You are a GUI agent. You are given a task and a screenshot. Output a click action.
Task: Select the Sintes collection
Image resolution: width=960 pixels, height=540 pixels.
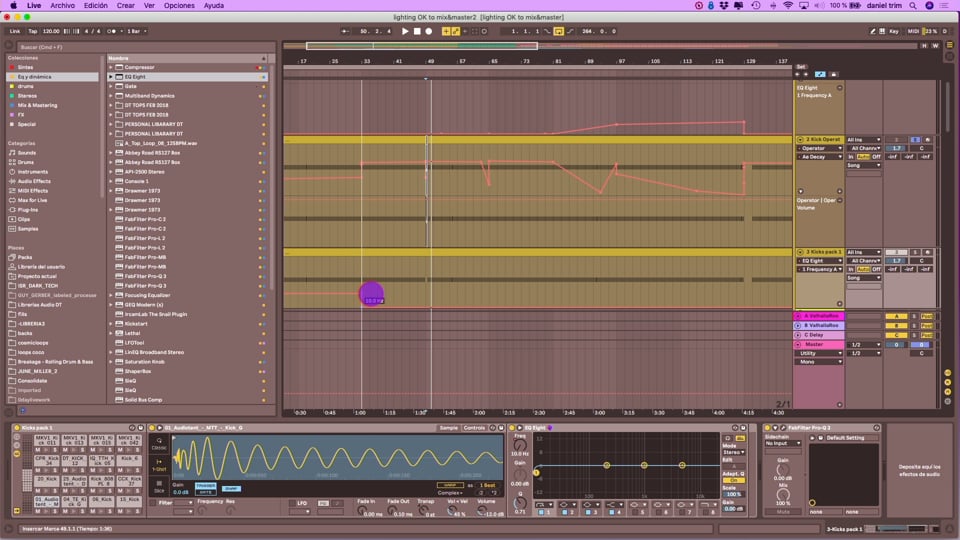pyautogui.click(x=26, y=67)
